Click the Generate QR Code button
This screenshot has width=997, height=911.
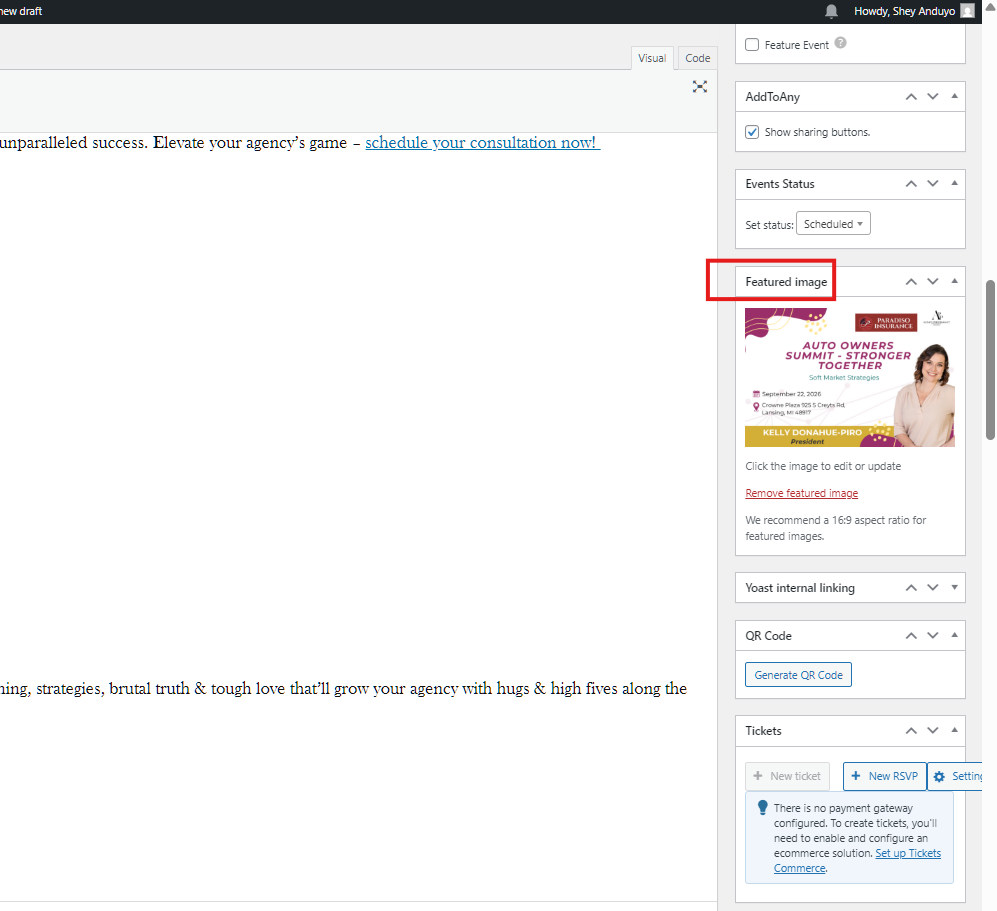click(798, 675)
